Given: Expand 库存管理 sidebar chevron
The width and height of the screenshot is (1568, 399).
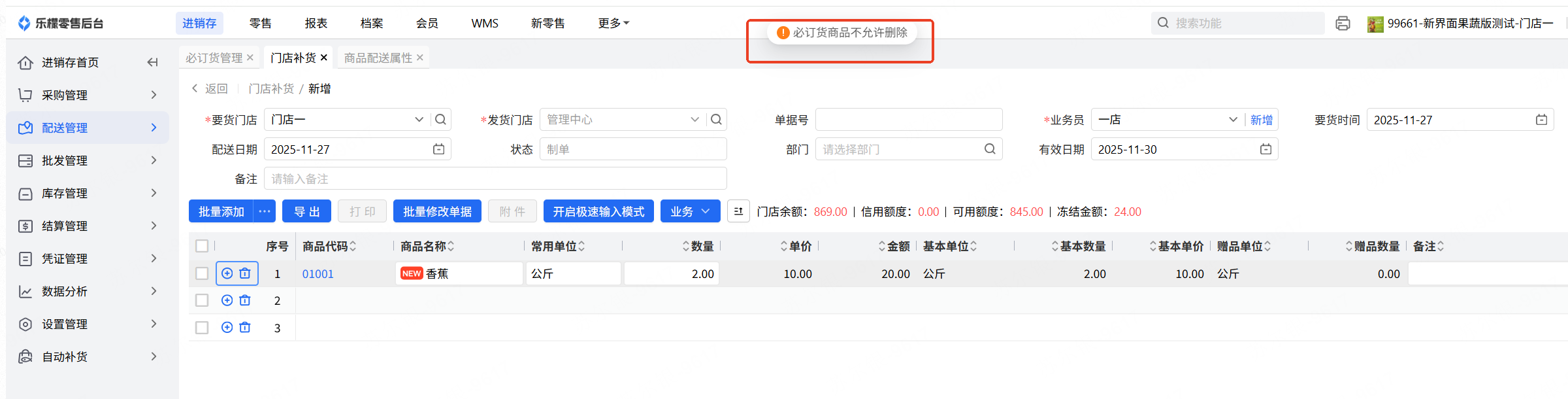Looking at the screenshot, I should 154,193.
